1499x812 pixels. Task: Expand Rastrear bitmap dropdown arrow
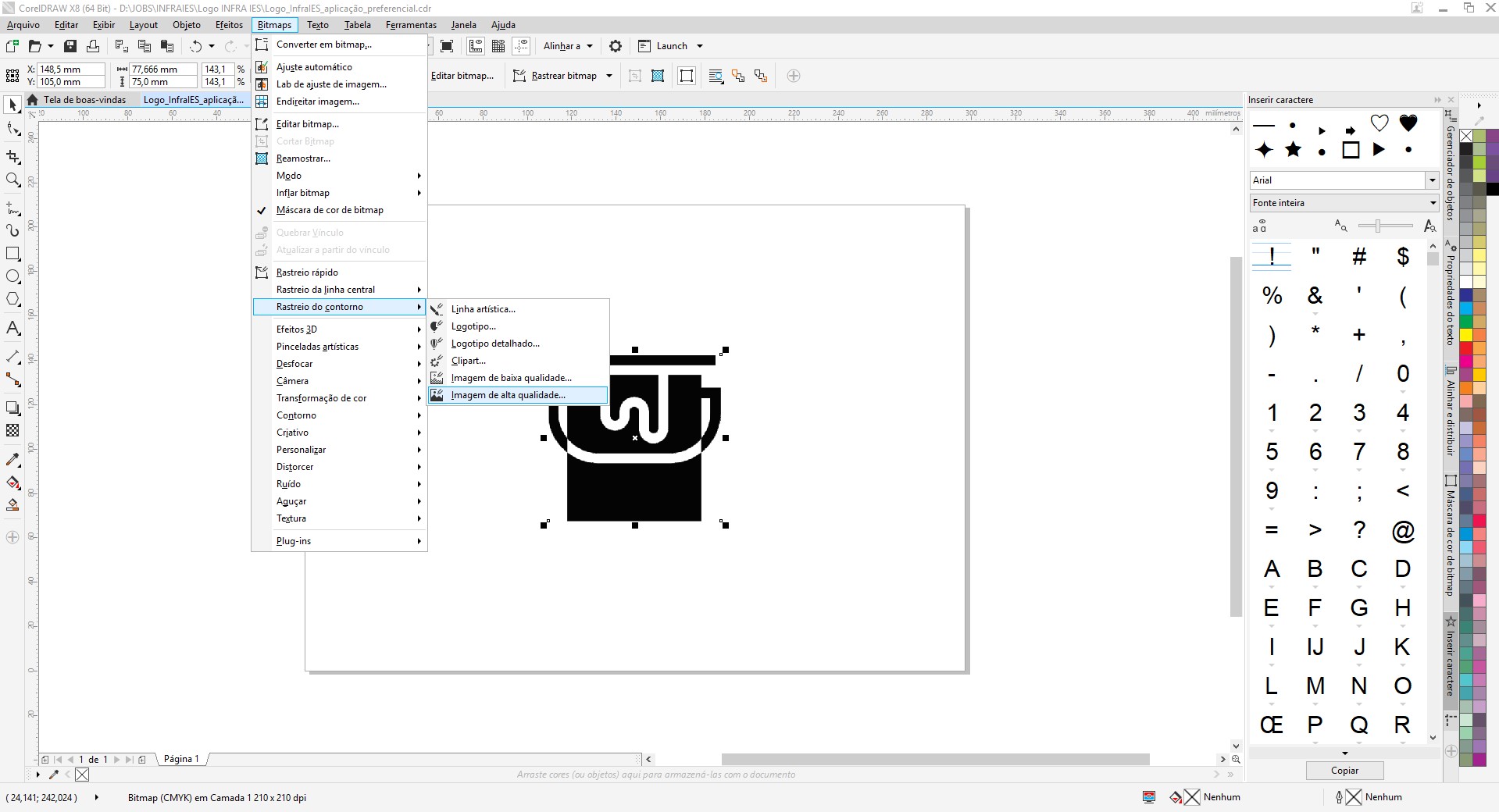coord(609,76)
